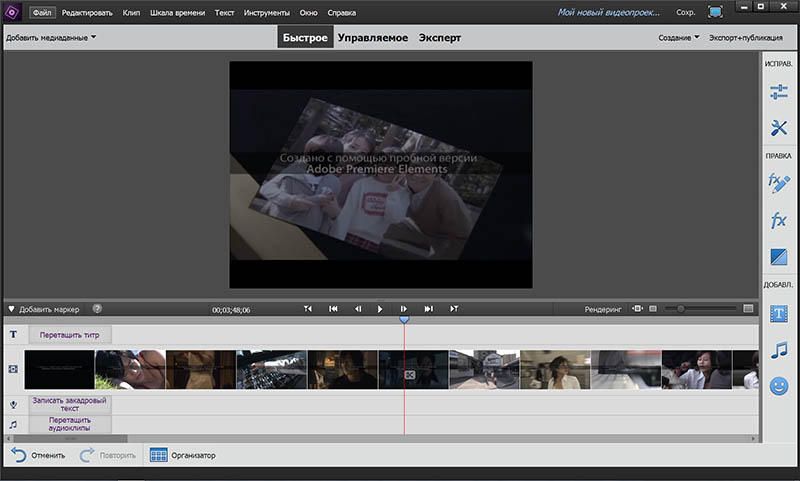The width and height of the screenshot is (800, 481).
Task: Switch to Управляемое mode tab
Action: [372, 38]
